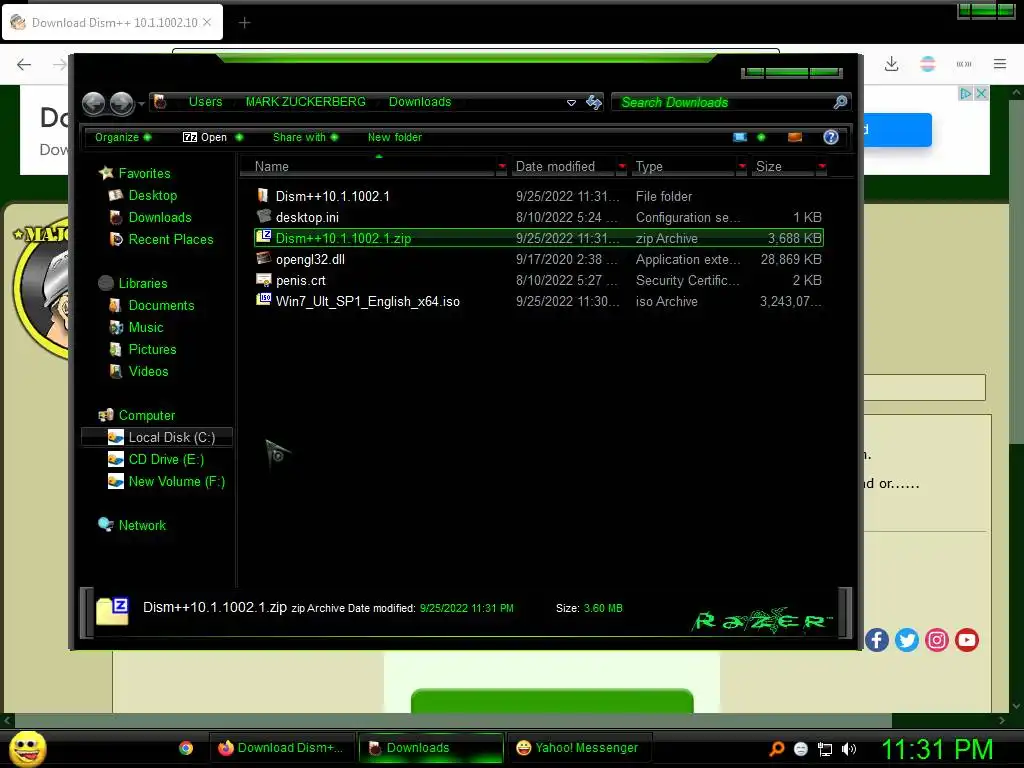Screen dimensions: 1024x768
Task: Click the browser back arrow in Firefox
Action: click(x=24, y=64)
